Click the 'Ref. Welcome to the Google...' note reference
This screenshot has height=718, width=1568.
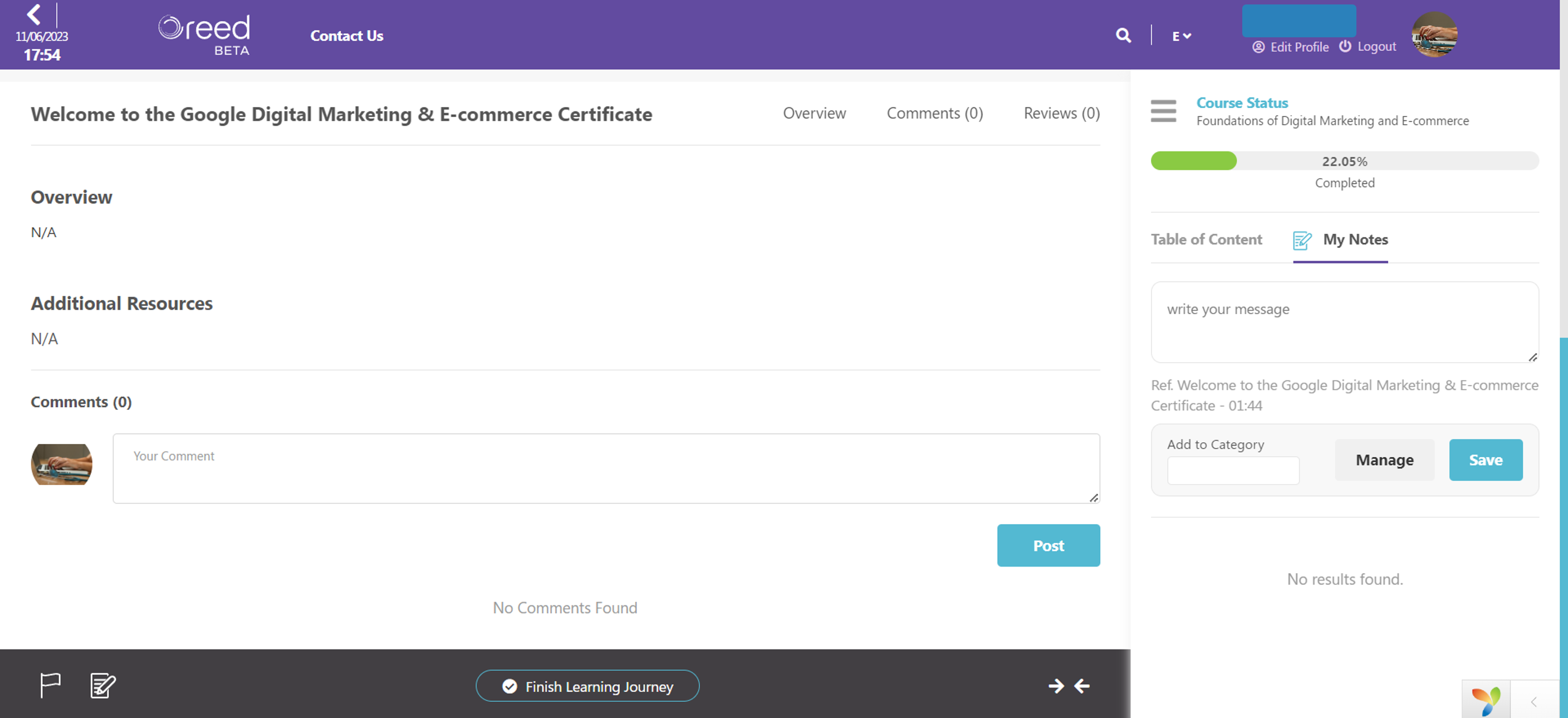click(x=1344, y=394)
